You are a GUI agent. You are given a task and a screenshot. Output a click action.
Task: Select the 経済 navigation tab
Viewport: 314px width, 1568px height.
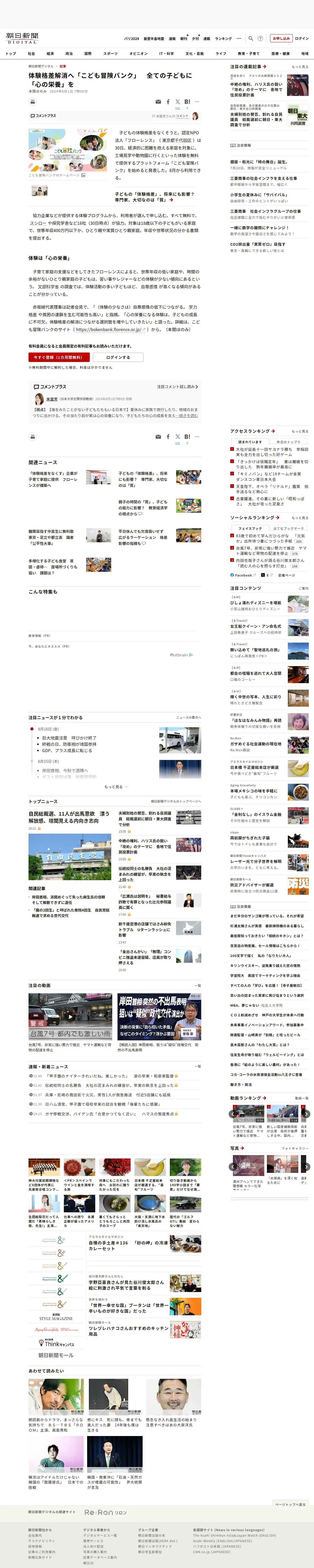tap(50, 54)
